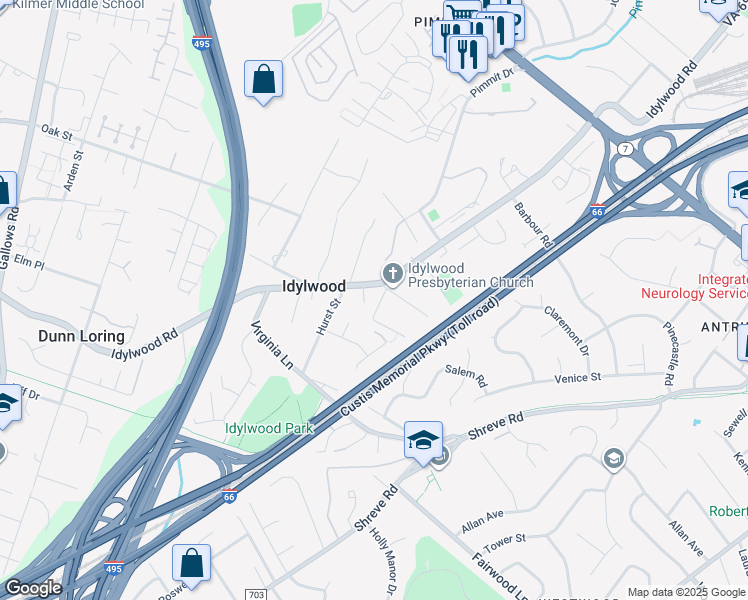Click the I-495 shield at the top

click(x=201, y=43)
